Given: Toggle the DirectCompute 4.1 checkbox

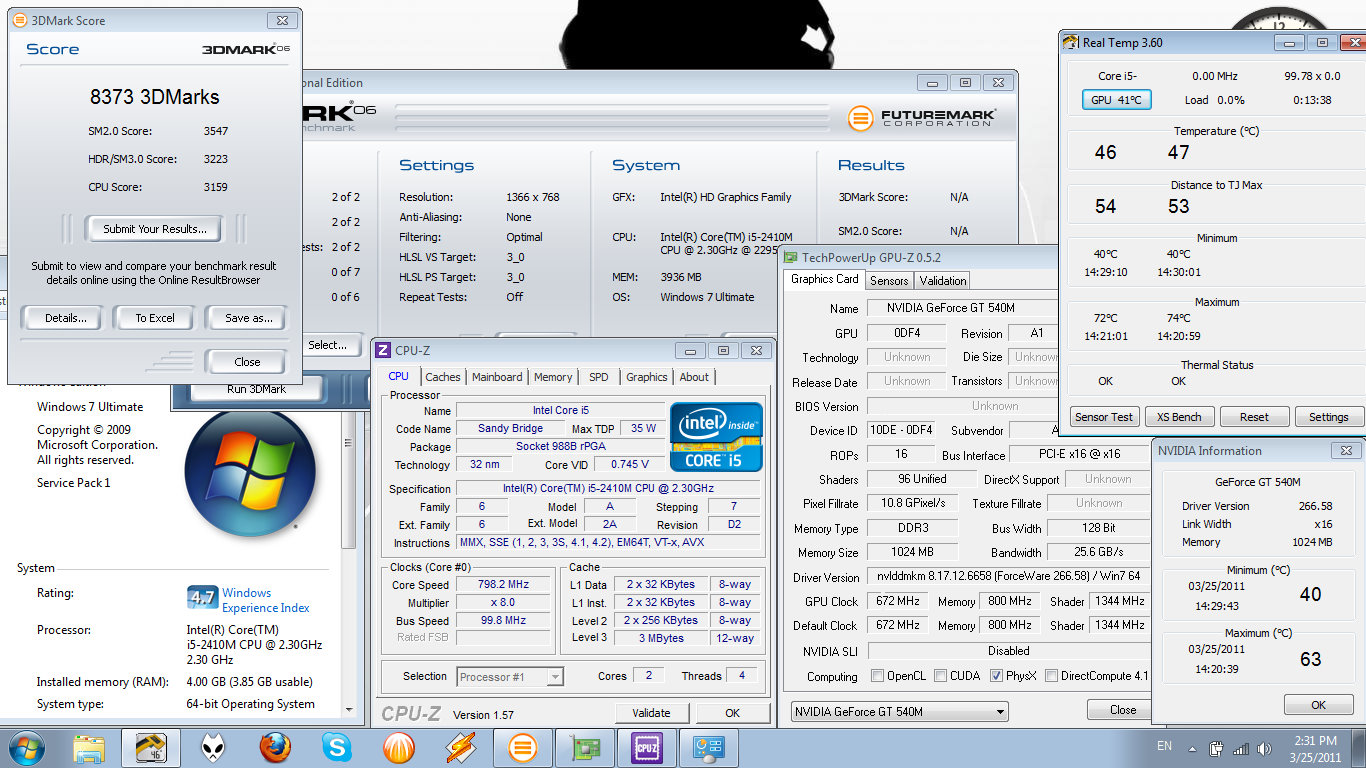Looking at the screenshot, I should (1051, 676).
